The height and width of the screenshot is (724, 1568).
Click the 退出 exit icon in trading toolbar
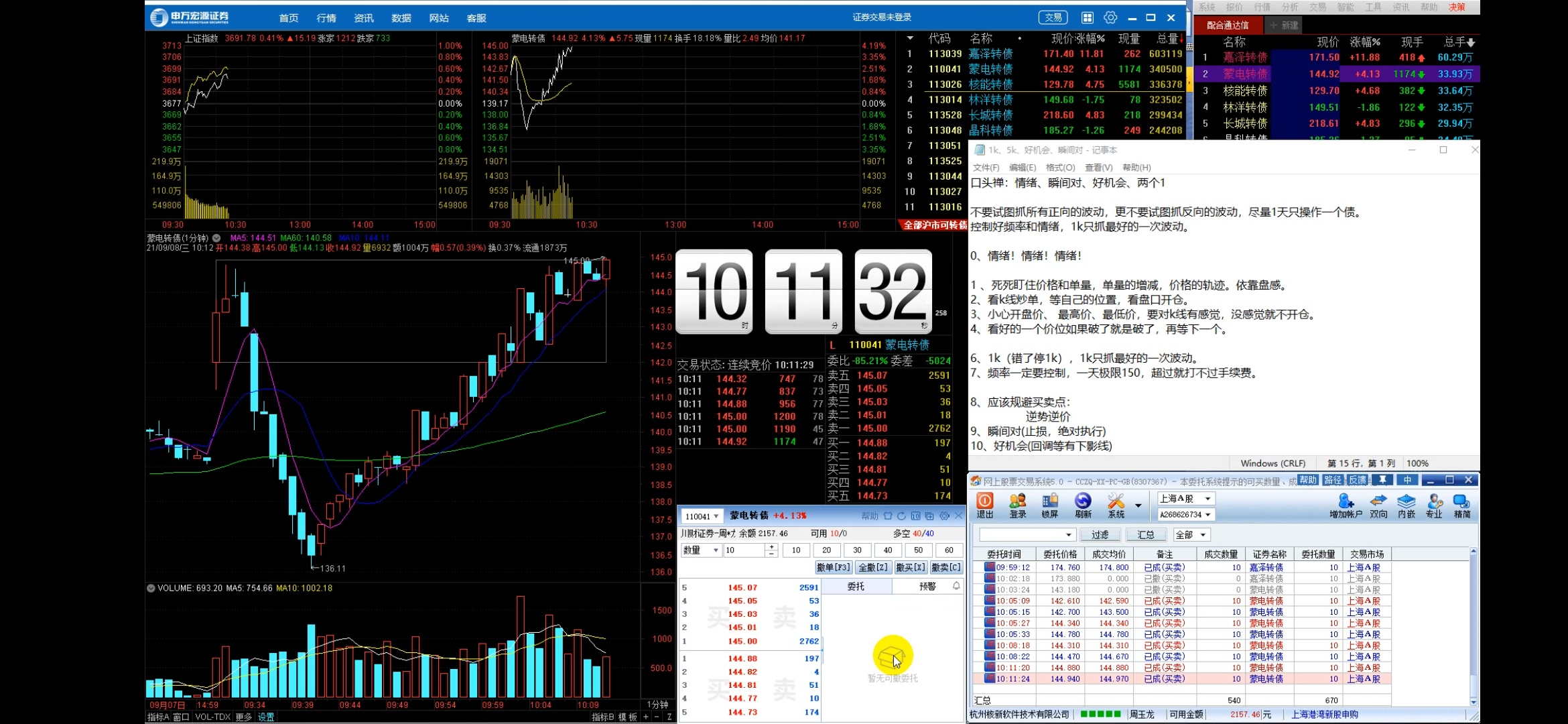tap(984, 505)
